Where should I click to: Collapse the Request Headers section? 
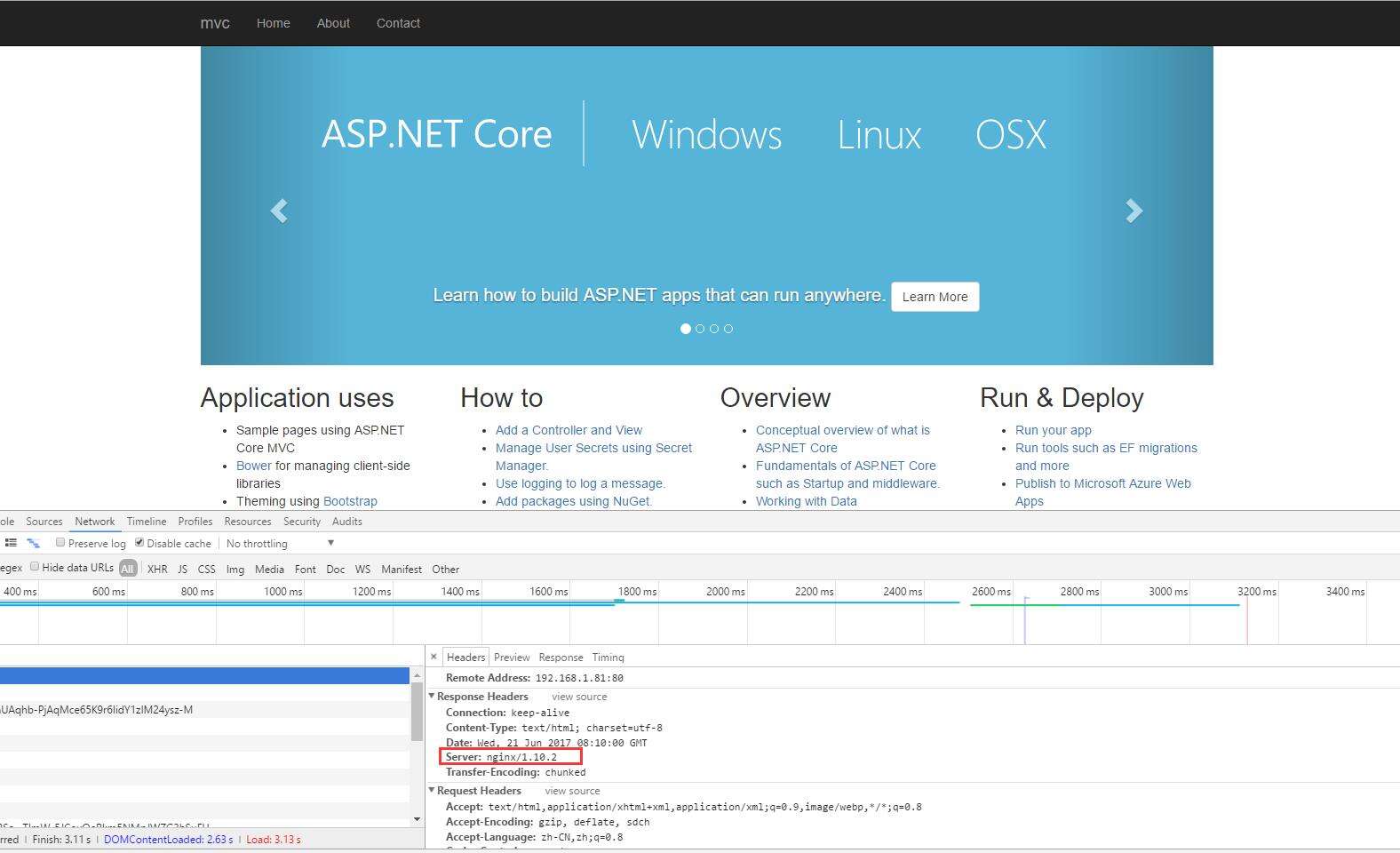432,790
